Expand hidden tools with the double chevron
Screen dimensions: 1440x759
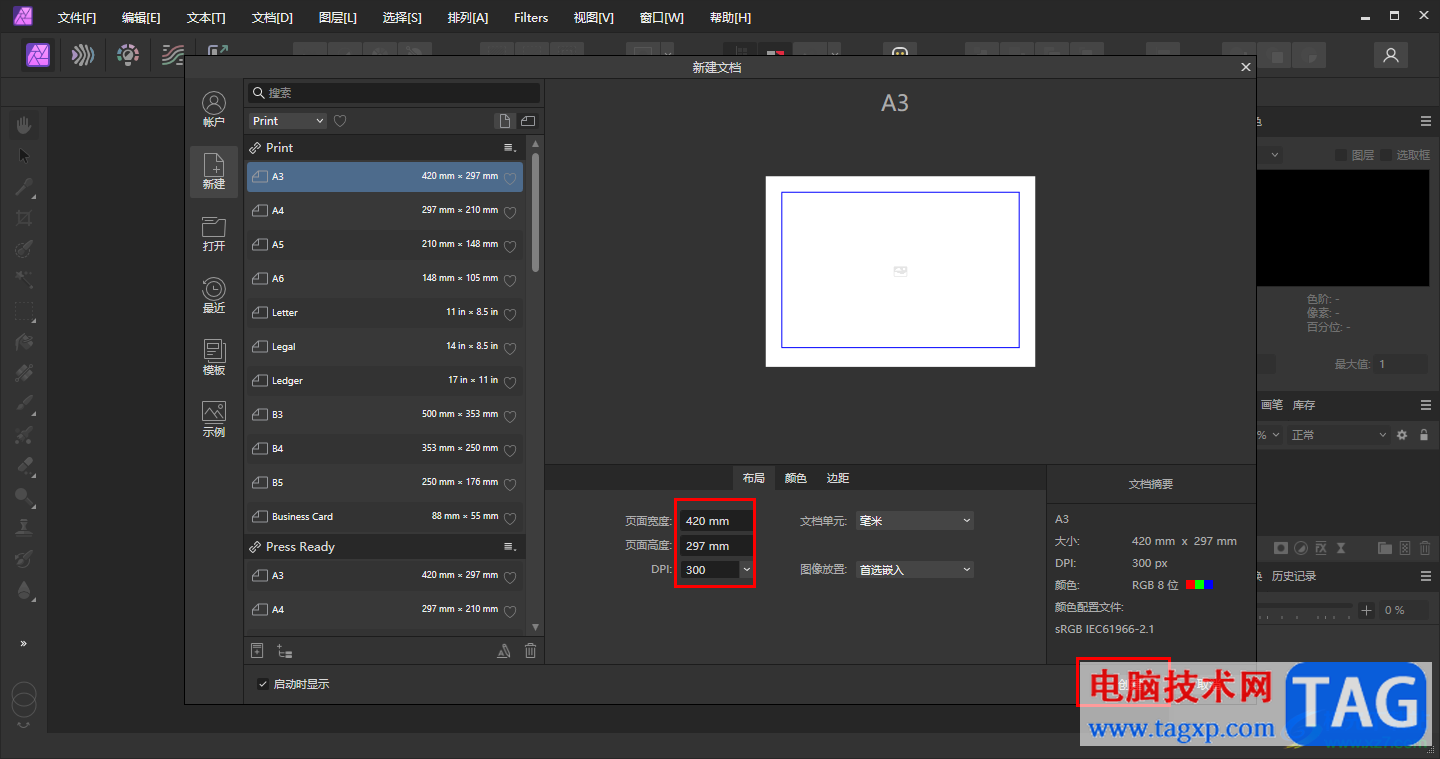pyautogui.click(x=24, y=643)
